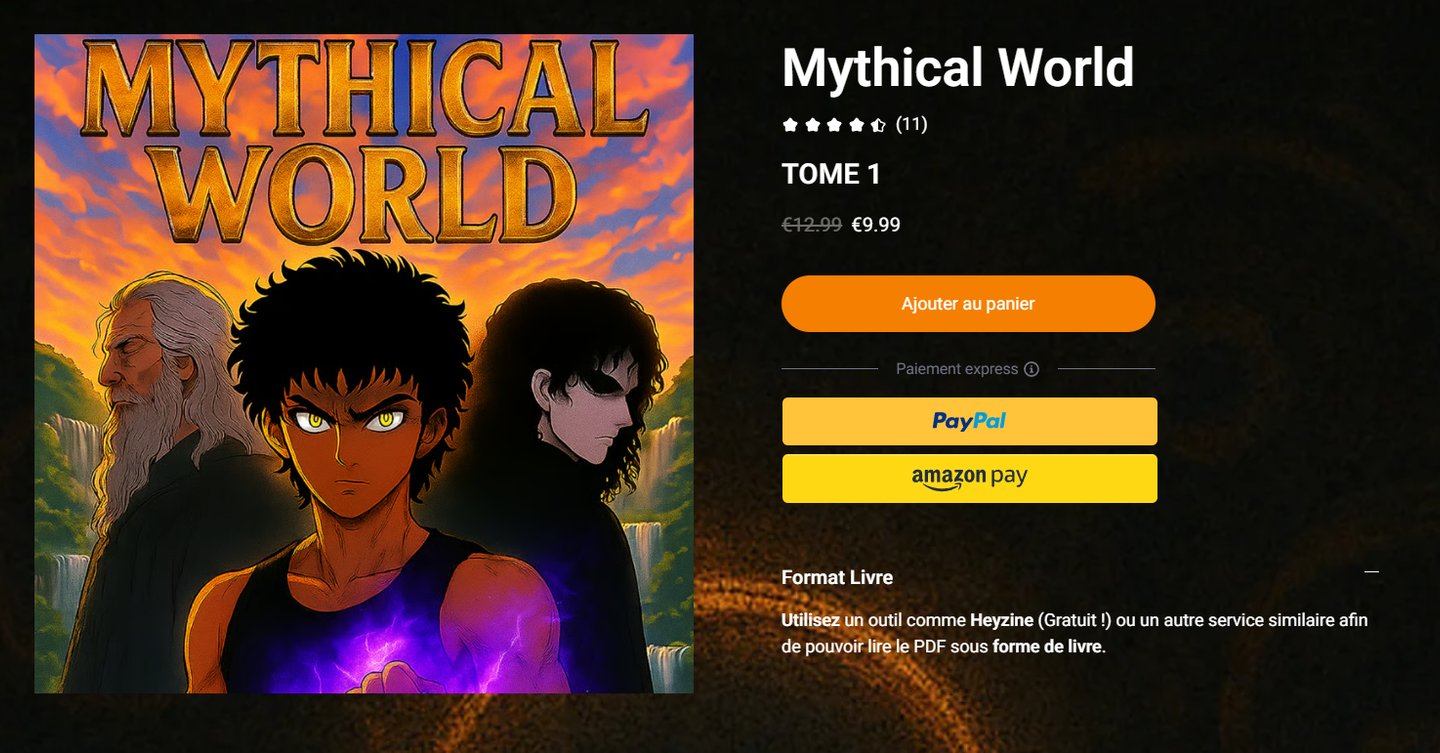The width and height of the screenshot is (1440, 753).
Task: Click the crossed-out €12.99 price
Action: (812, 225)
